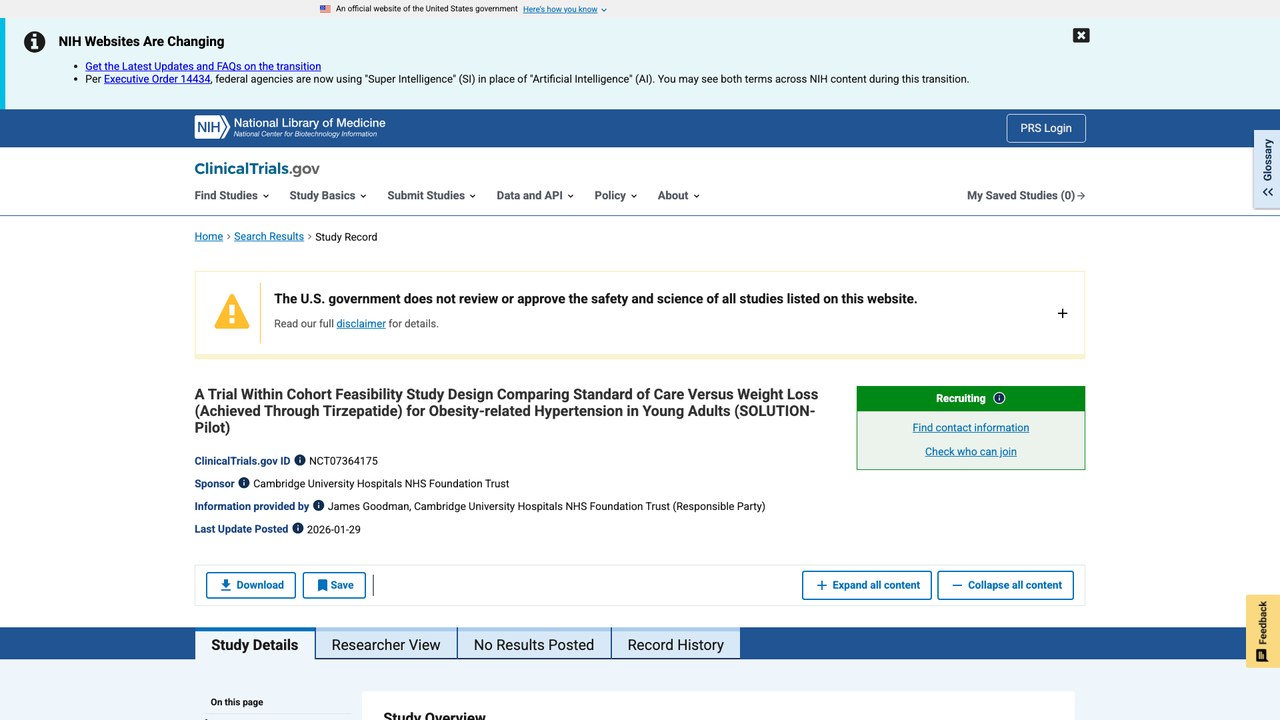Screen dimensions: 1280x720
Task: Expand the disclaimer notice with plus icon
Action: pos(1062,313)
